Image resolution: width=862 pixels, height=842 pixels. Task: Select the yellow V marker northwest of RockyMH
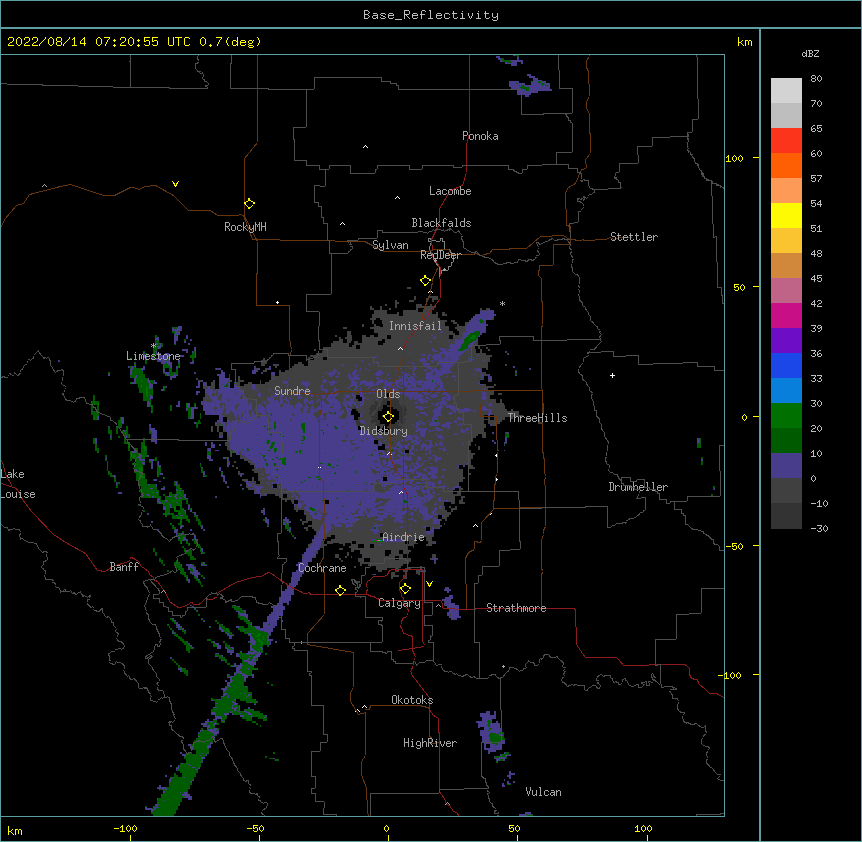pyautogui.click(x=175, y=184)
